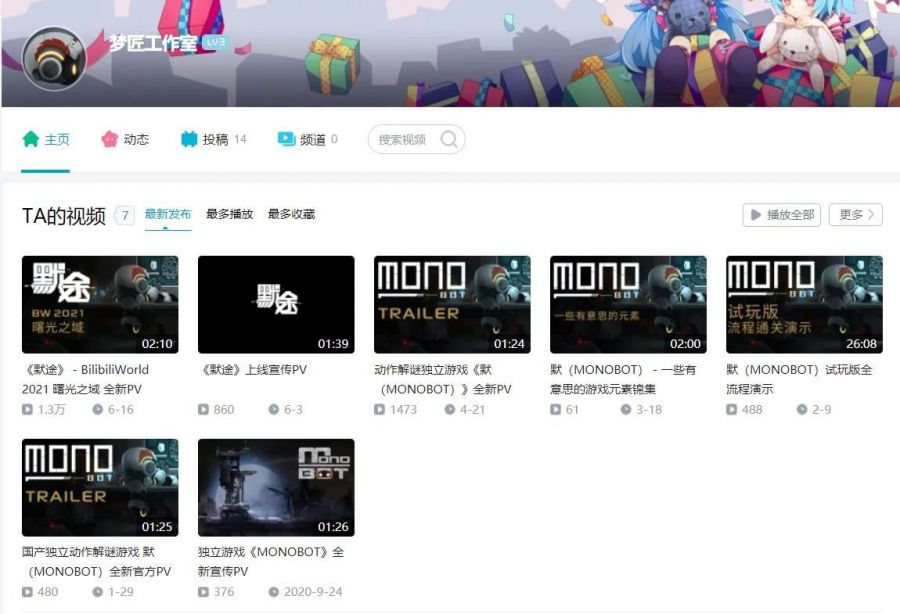Sort videos by 最多收藏
The width and height of the screenshot is (900, 614).
click(x=292, y=215)
